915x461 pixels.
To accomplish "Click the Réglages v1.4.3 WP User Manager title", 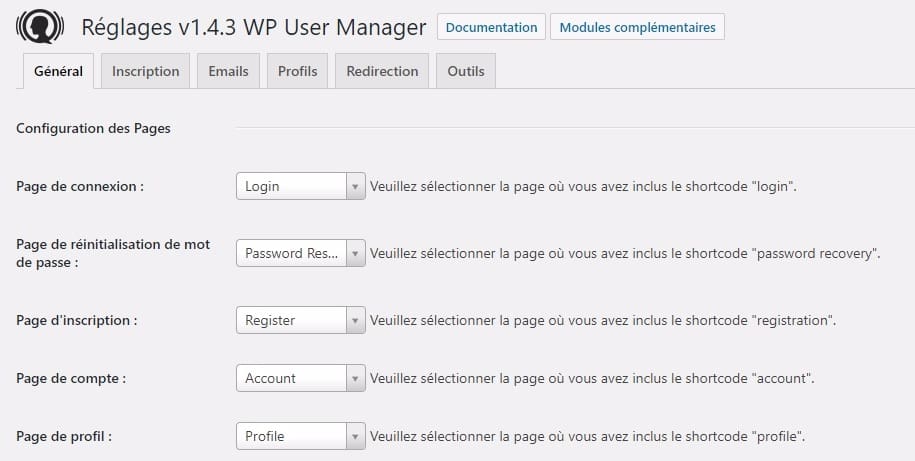I will click(x=254, y=27).
